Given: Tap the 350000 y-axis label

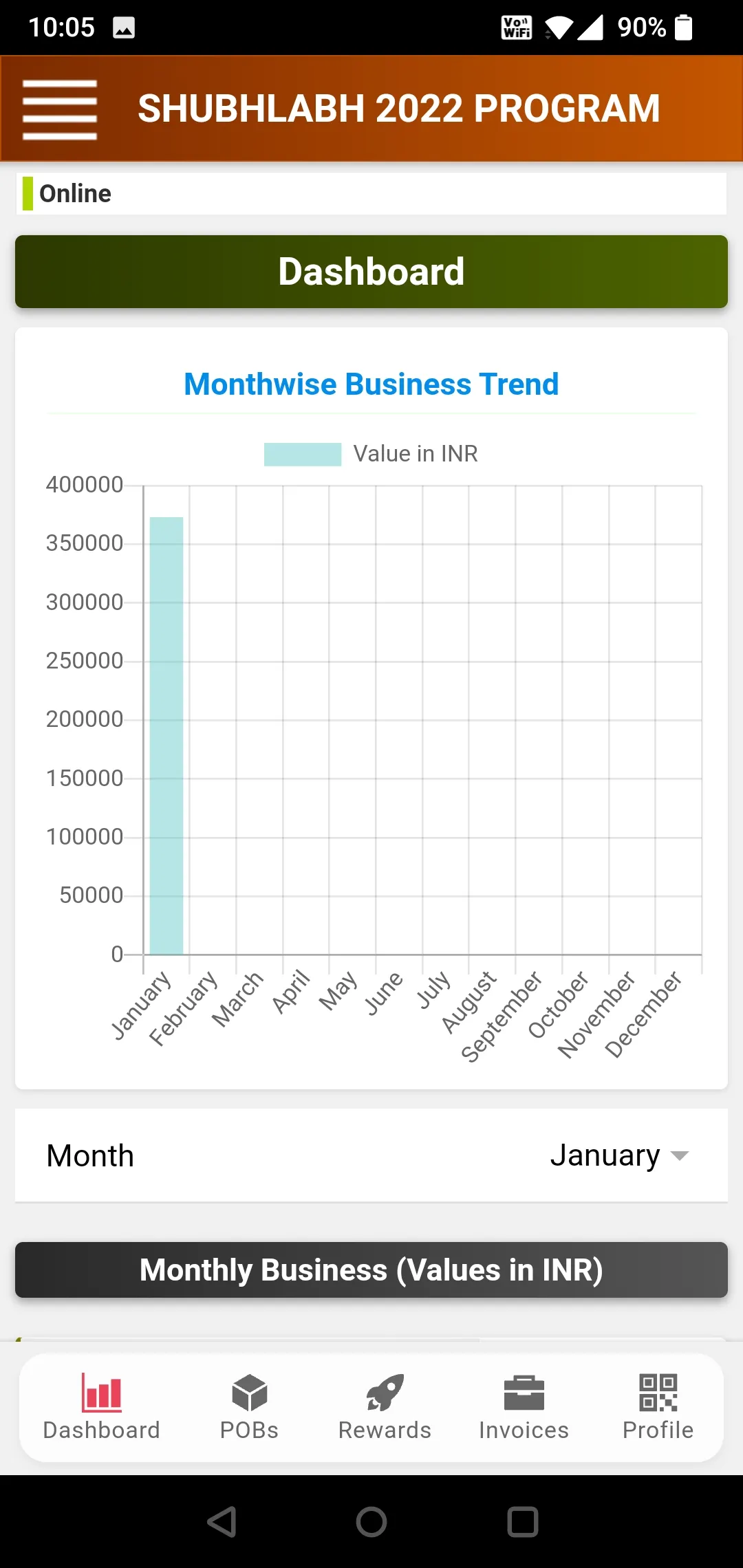Looking at the screenshot, I should point(85,543).
